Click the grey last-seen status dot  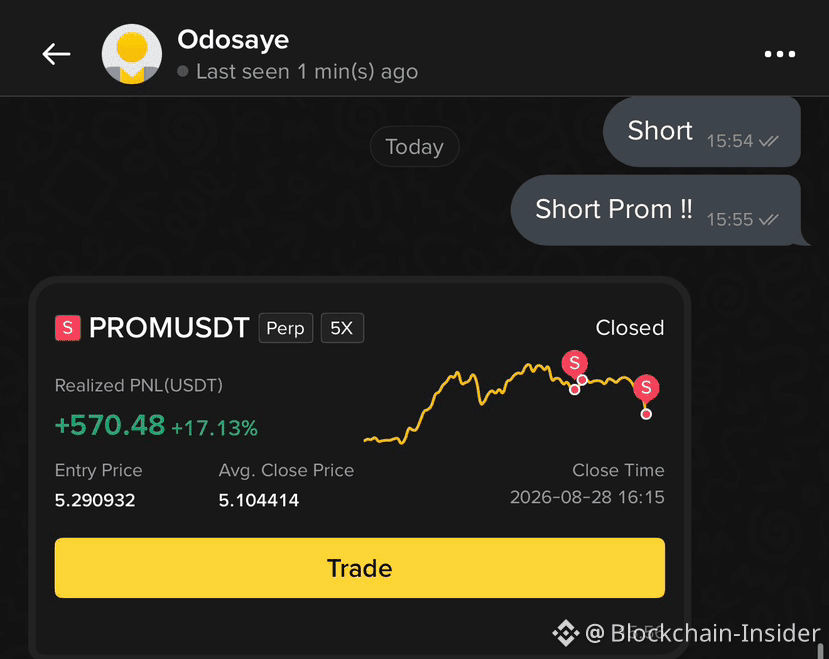point(183,71)
